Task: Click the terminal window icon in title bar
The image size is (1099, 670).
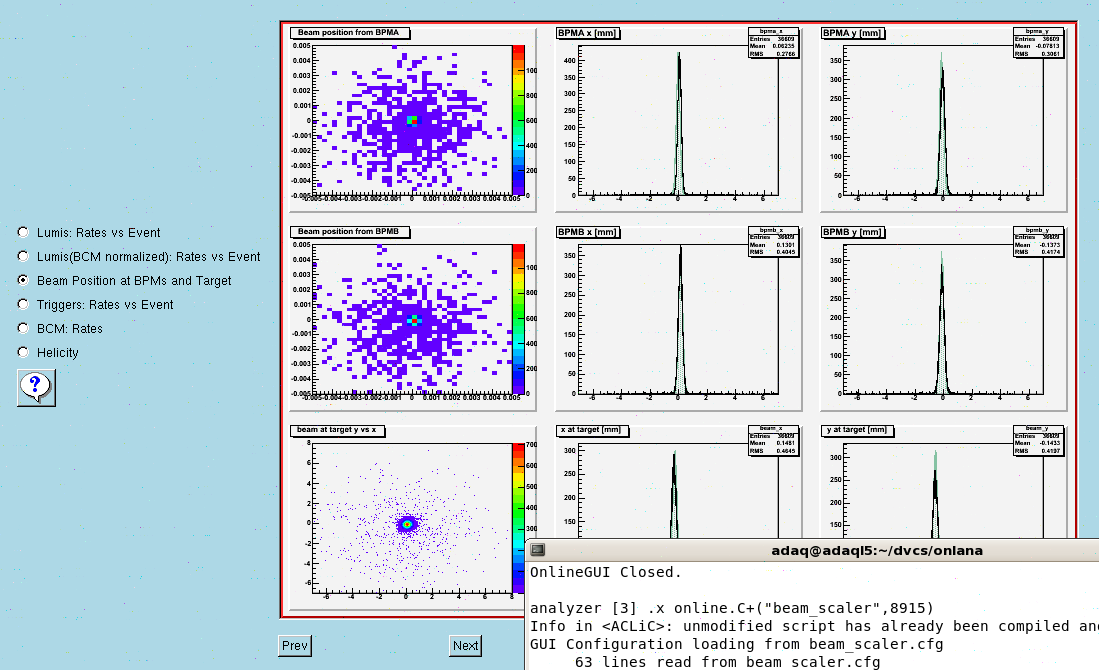Action: point(538,550)
